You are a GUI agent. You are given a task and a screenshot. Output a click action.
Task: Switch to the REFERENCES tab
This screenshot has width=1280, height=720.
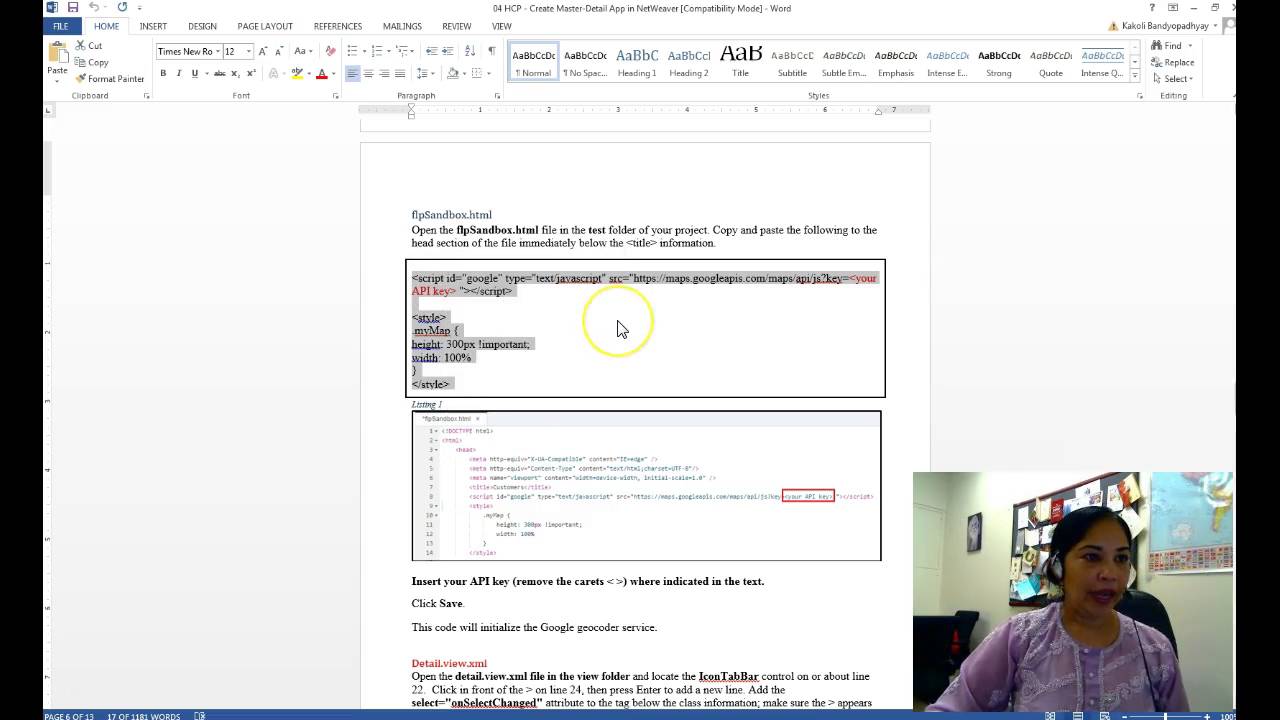coord(338,26)
